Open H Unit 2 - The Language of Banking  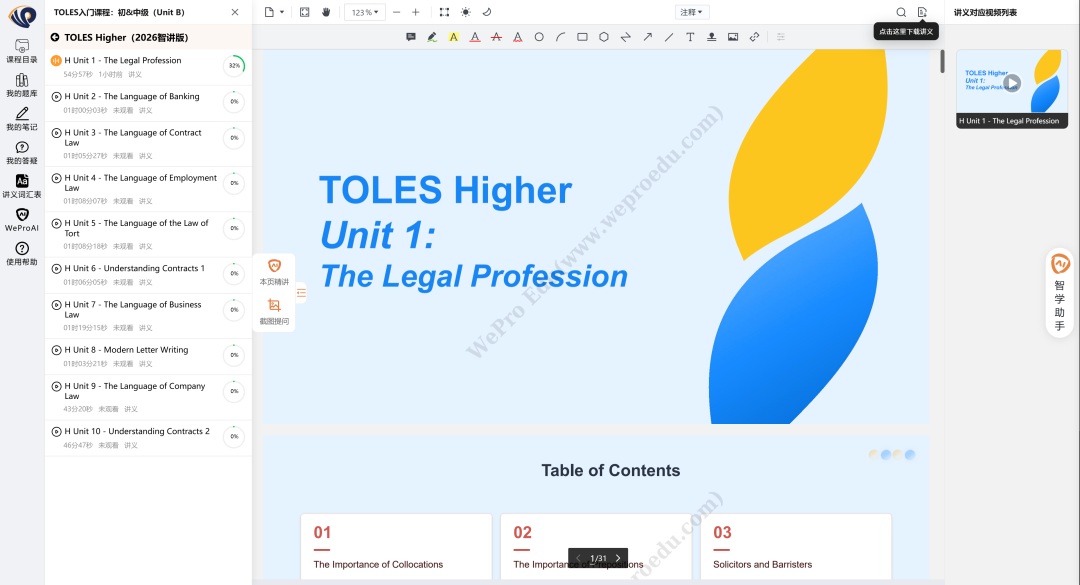tap(148, 103)
